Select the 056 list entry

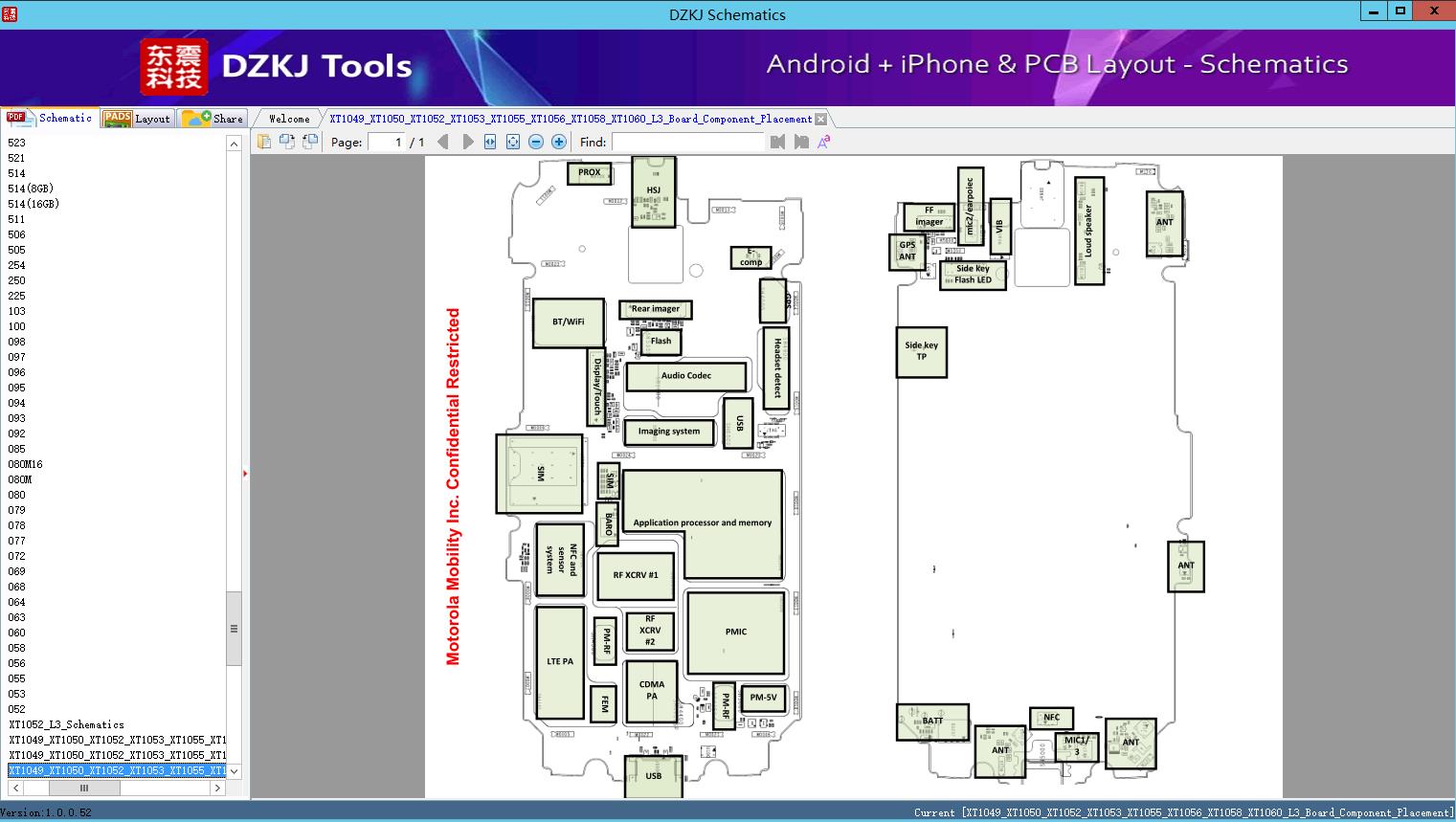point(16,663)
